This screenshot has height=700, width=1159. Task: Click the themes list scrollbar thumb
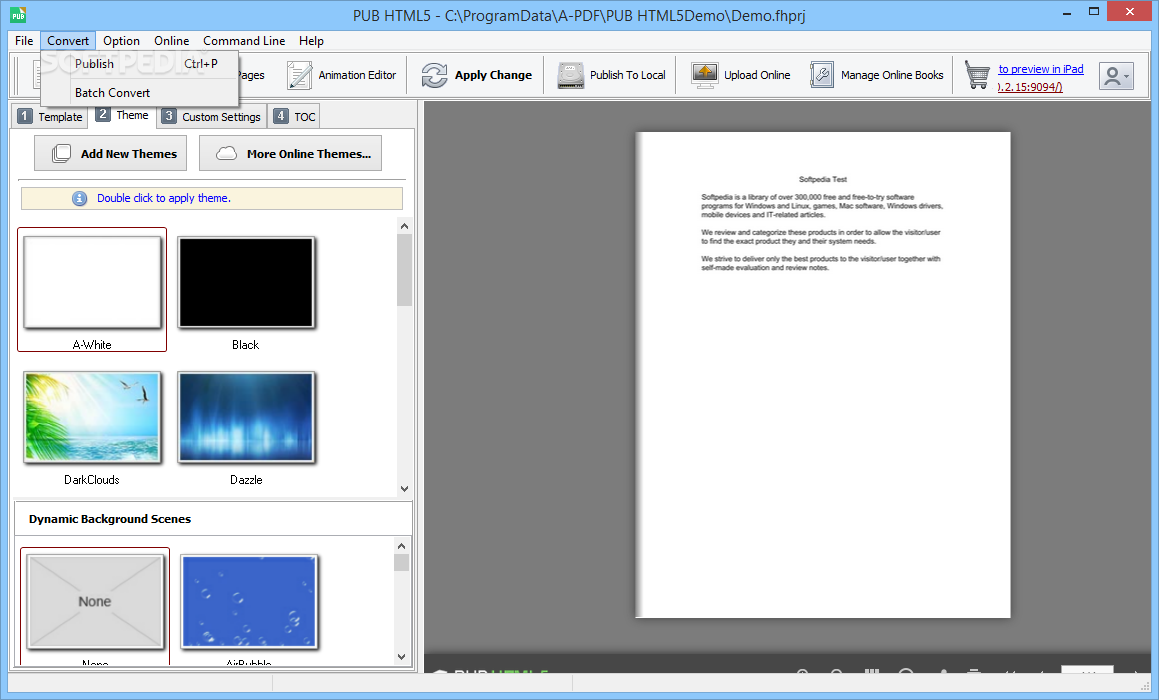[x=404, y=270]
